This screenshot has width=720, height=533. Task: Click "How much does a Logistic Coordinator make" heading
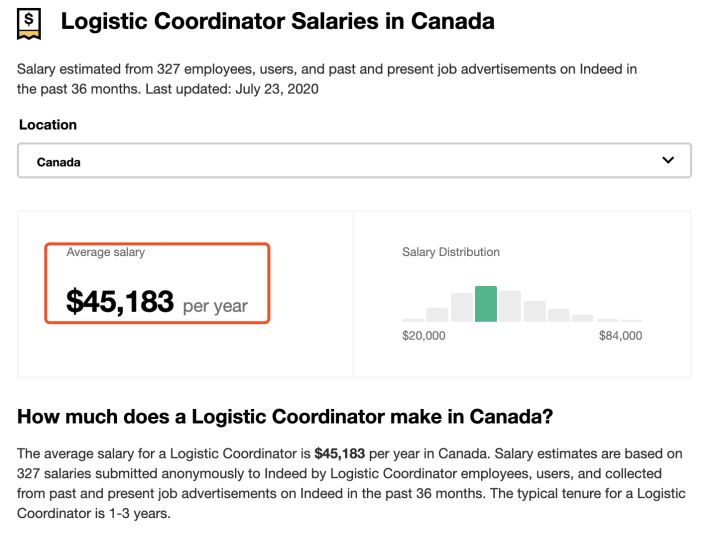[x=285, y=417]
